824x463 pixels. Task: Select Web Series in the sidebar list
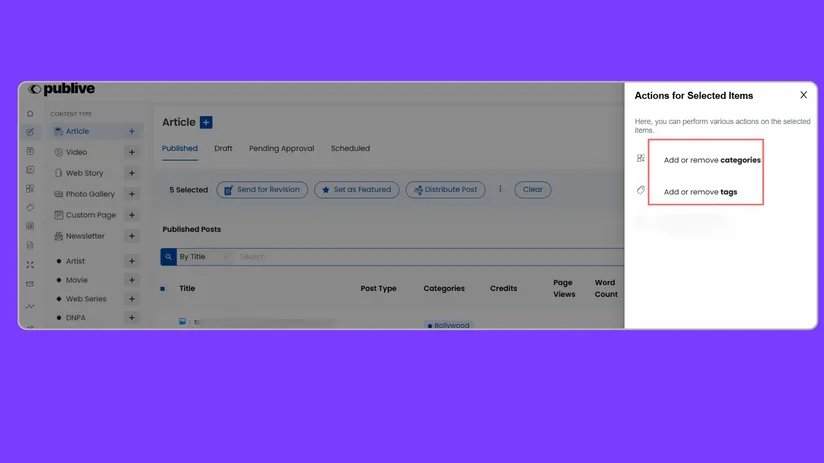88,299
